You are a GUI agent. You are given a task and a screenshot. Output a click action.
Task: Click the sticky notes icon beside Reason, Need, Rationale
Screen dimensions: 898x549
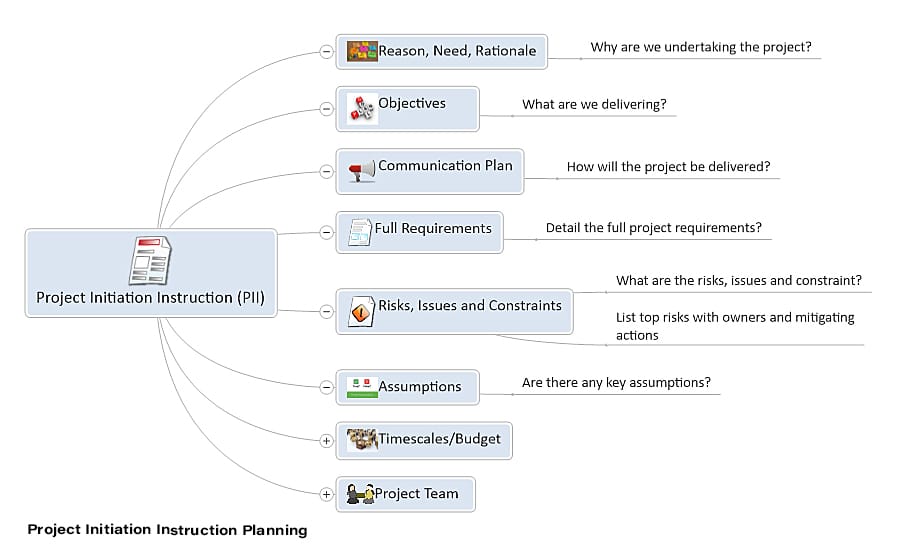(x=362, y=52)
